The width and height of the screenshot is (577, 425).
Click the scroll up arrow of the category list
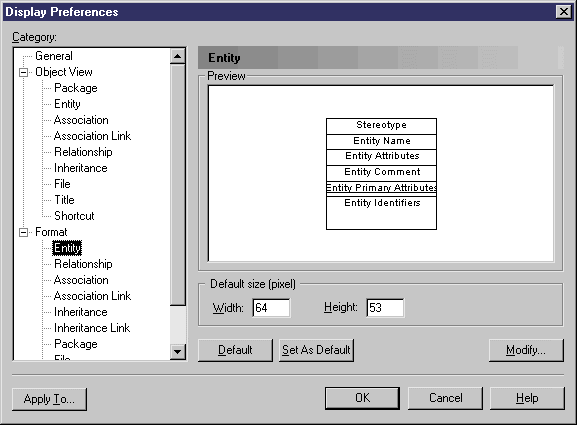178,56
